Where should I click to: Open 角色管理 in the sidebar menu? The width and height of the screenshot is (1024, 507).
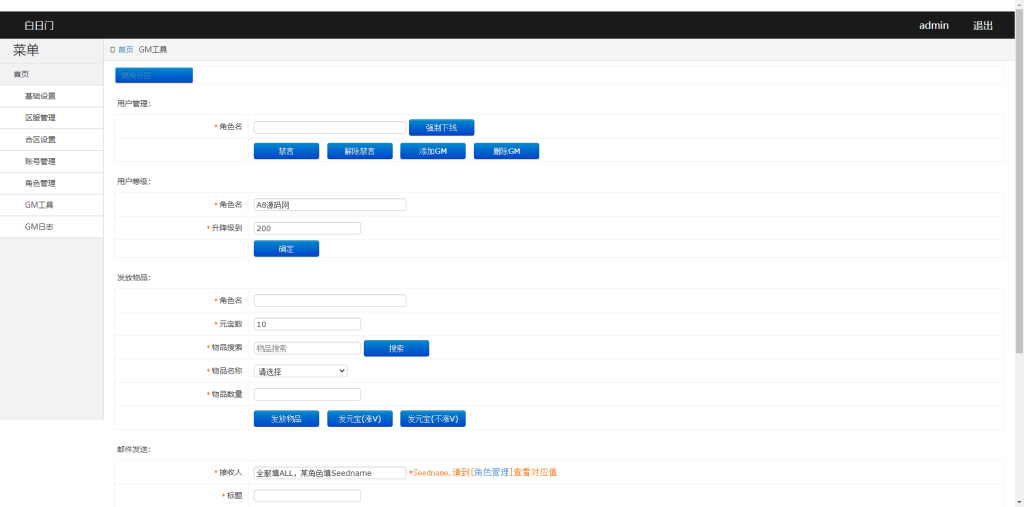point(52,184)
